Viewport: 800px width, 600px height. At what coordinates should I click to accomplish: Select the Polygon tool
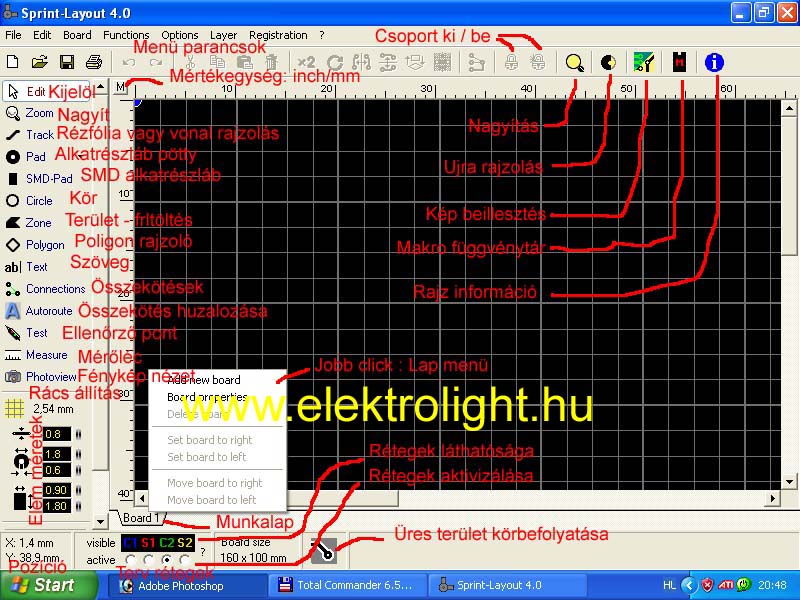point(35,245)
